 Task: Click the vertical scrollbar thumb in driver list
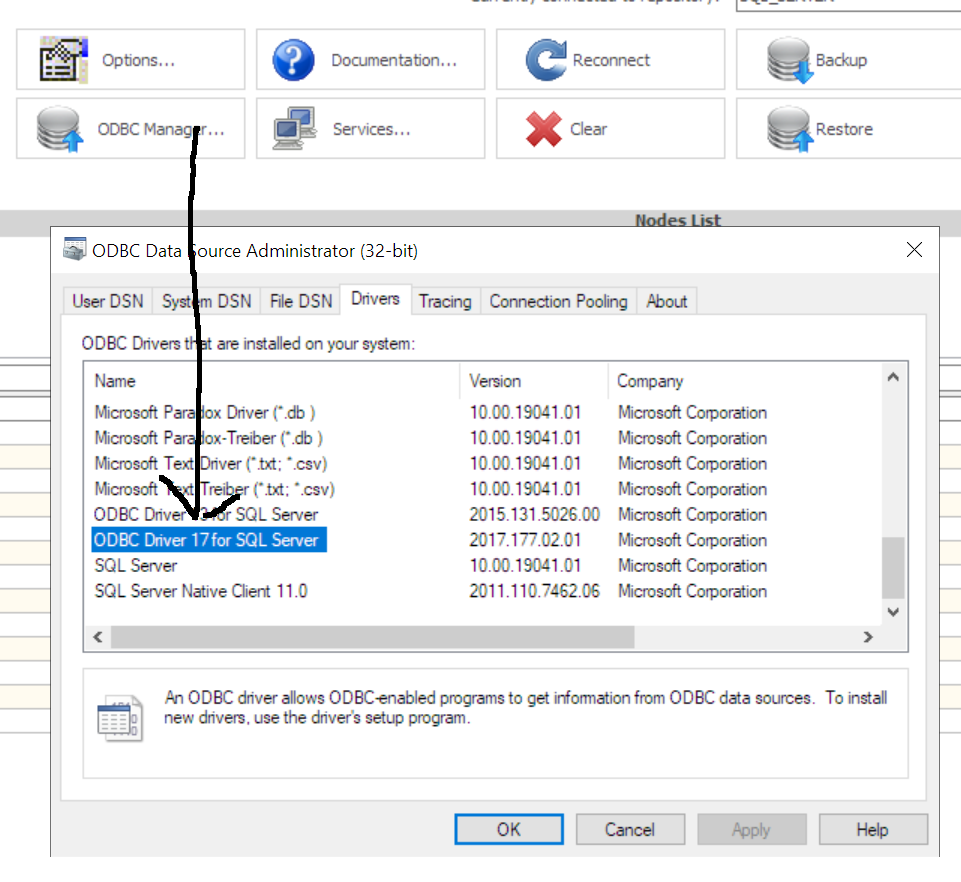coord(894,568)
